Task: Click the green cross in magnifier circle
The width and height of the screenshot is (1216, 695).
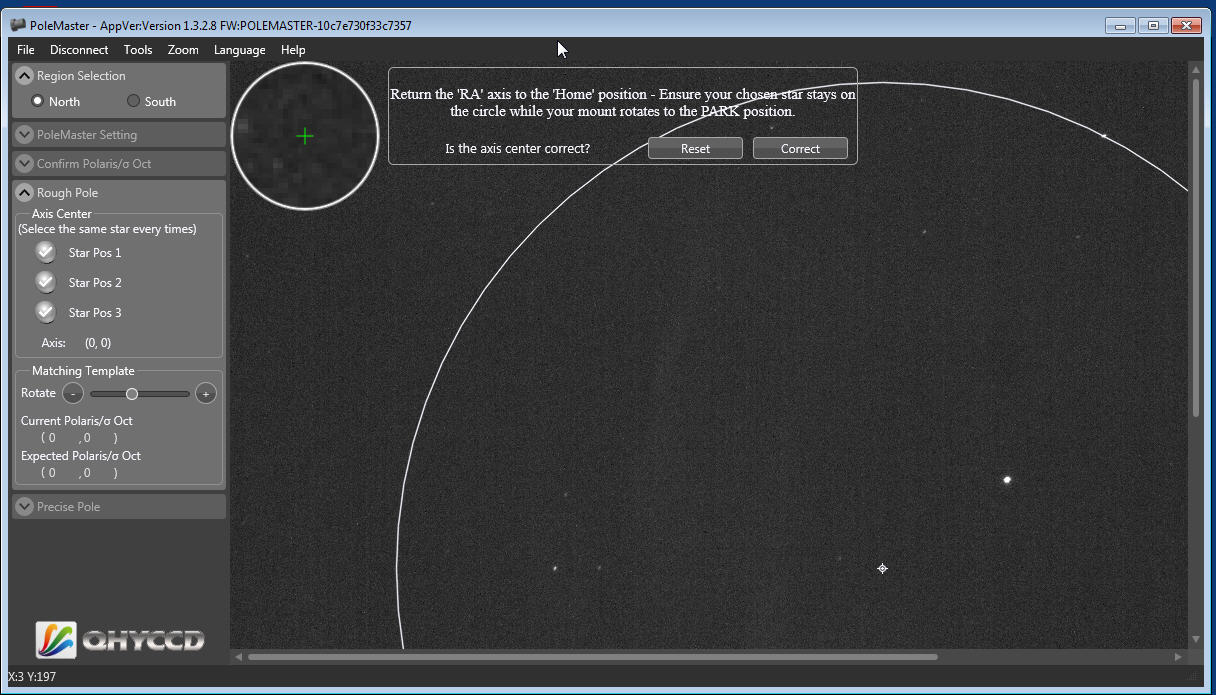Action: pyautogui.click(x=305, y=136)
